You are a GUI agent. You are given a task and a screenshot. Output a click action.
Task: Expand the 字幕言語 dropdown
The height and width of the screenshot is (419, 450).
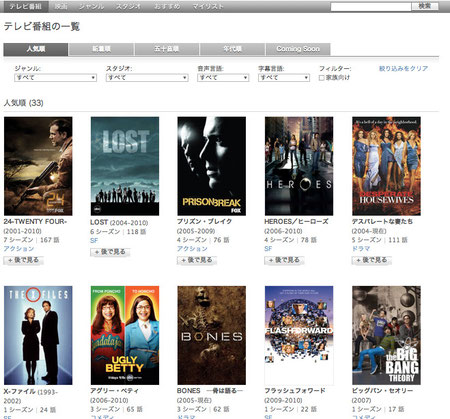(x=284, y=78)
